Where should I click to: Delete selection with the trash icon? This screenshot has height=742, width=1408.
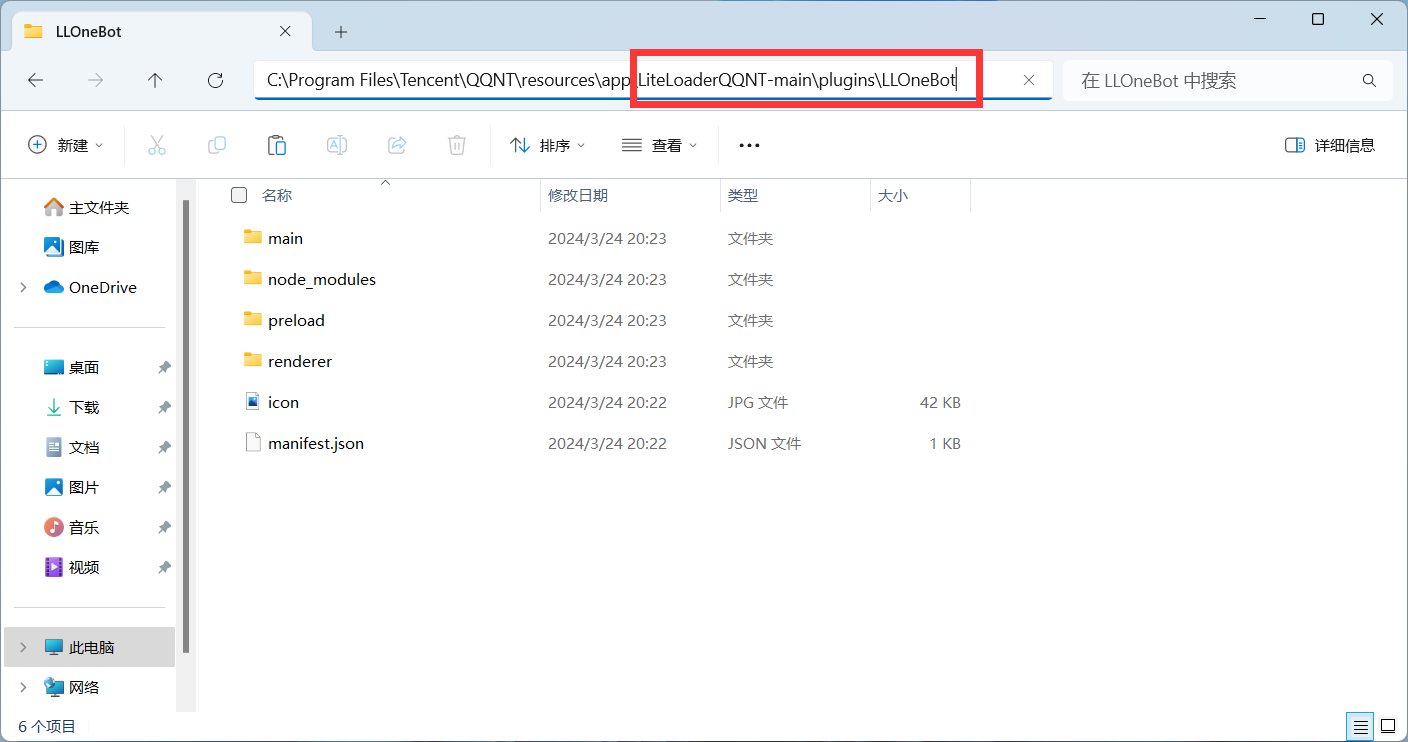click(x=457, y=144)
